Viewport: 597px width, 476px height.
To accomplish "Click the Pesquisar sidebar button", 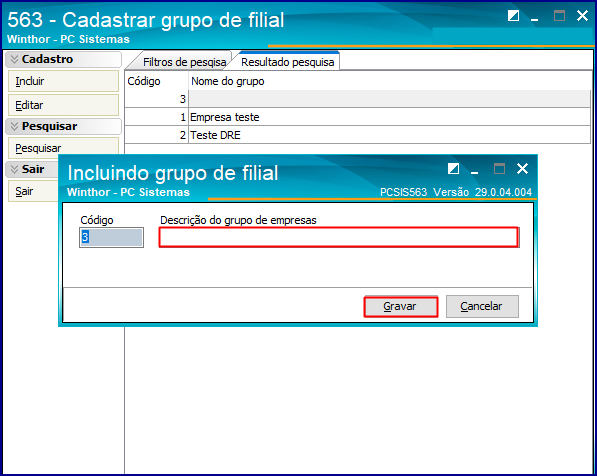I will (x=63, y=148).
